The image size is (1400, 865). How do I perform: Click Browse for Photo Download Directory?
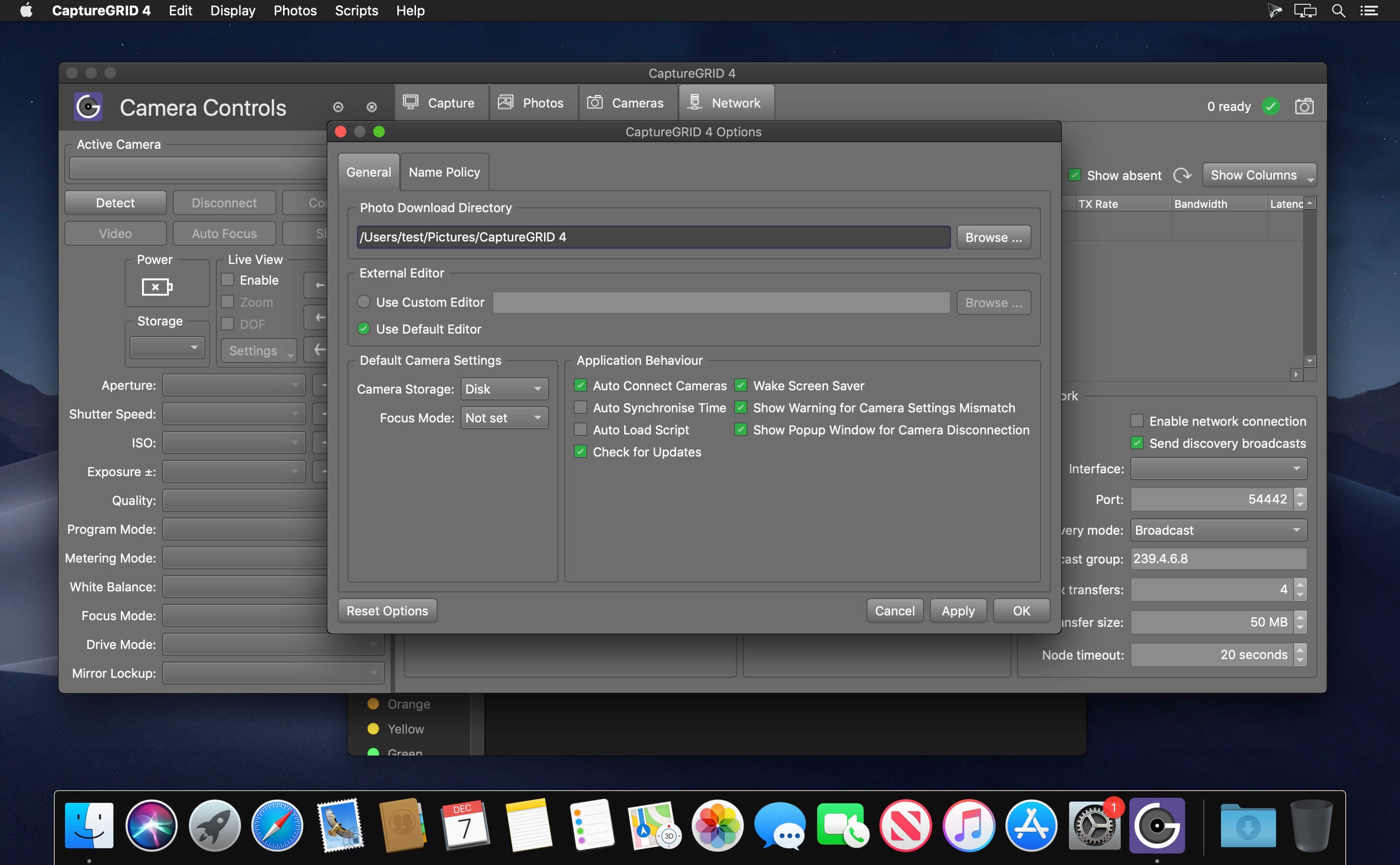click(x=994, y=238)
